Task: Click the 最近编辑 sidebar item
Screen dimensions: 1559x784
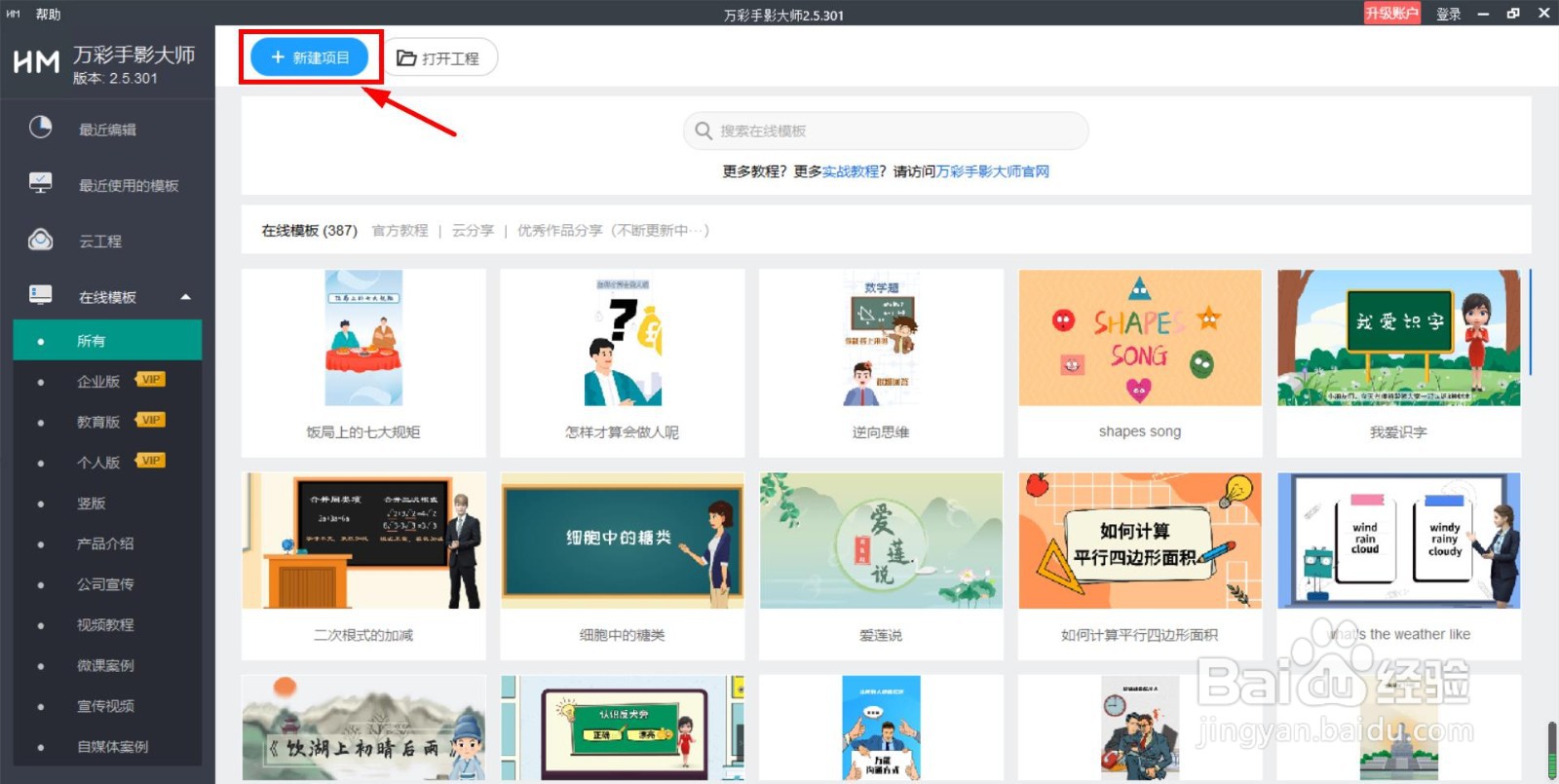Action: click(107, 129)
